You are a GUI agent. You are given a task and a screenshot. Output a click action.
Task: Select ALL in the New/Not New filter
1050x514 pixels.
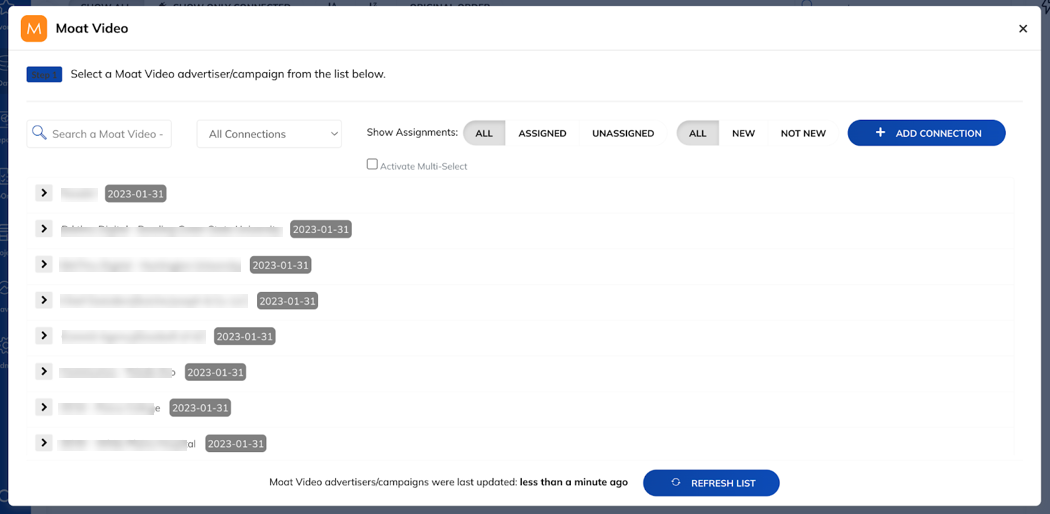coord(698,133)
